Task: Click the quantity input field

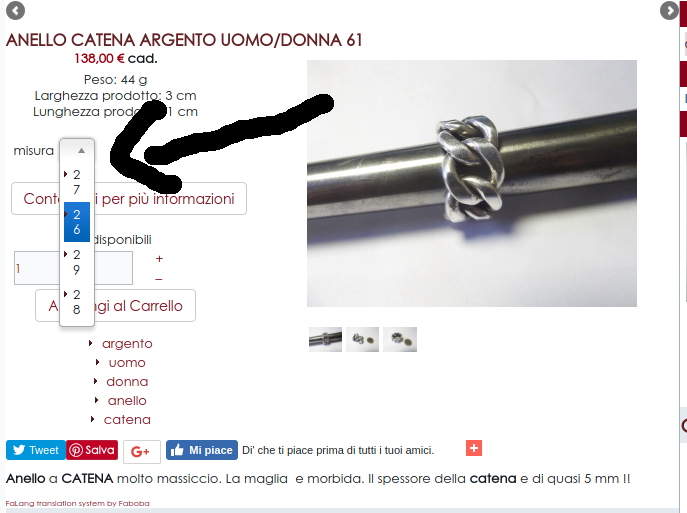Action: [73, 268]
